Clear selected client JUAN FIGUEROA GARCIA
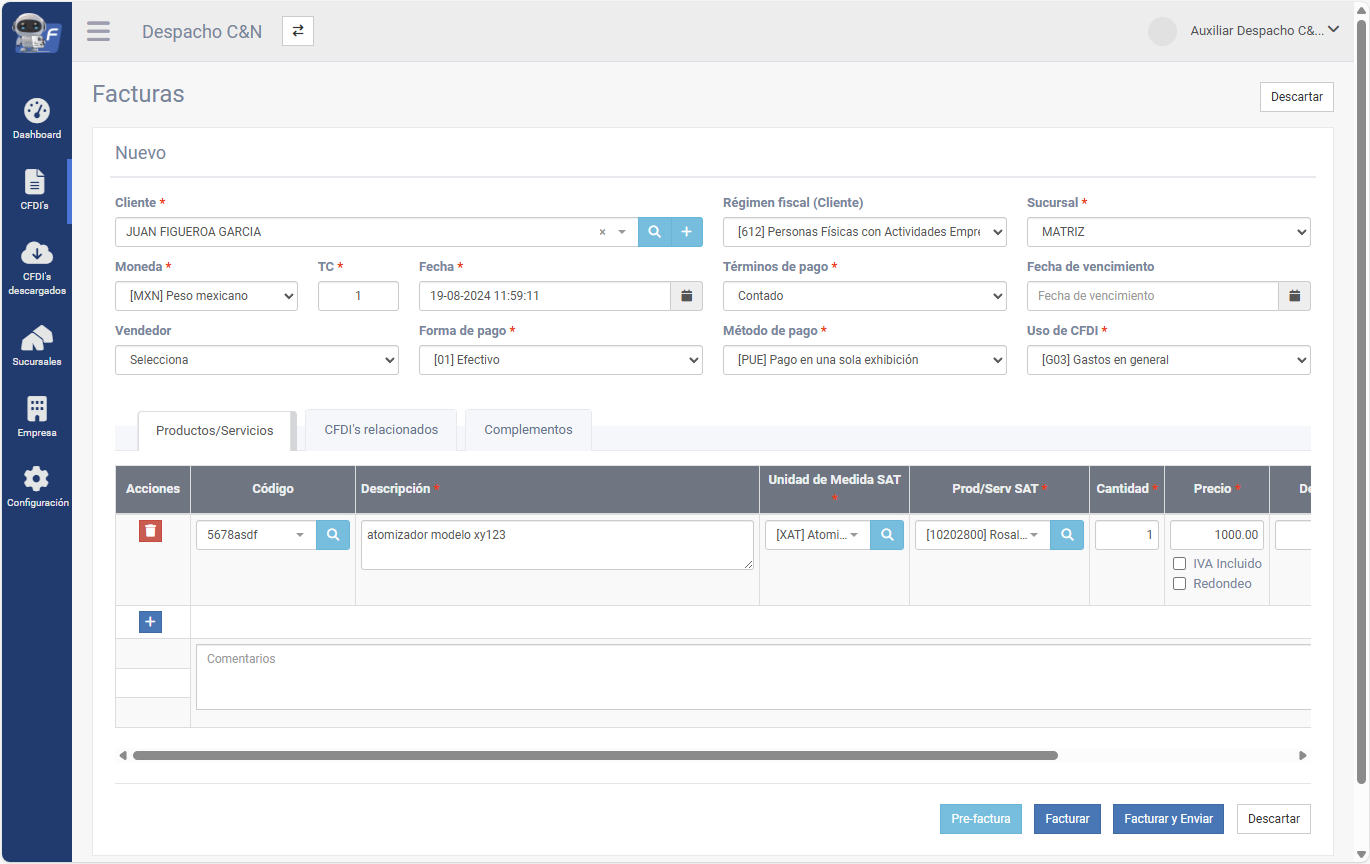Image resolution: width=1370 pixels, height=864 pixels. coord(602,232)
